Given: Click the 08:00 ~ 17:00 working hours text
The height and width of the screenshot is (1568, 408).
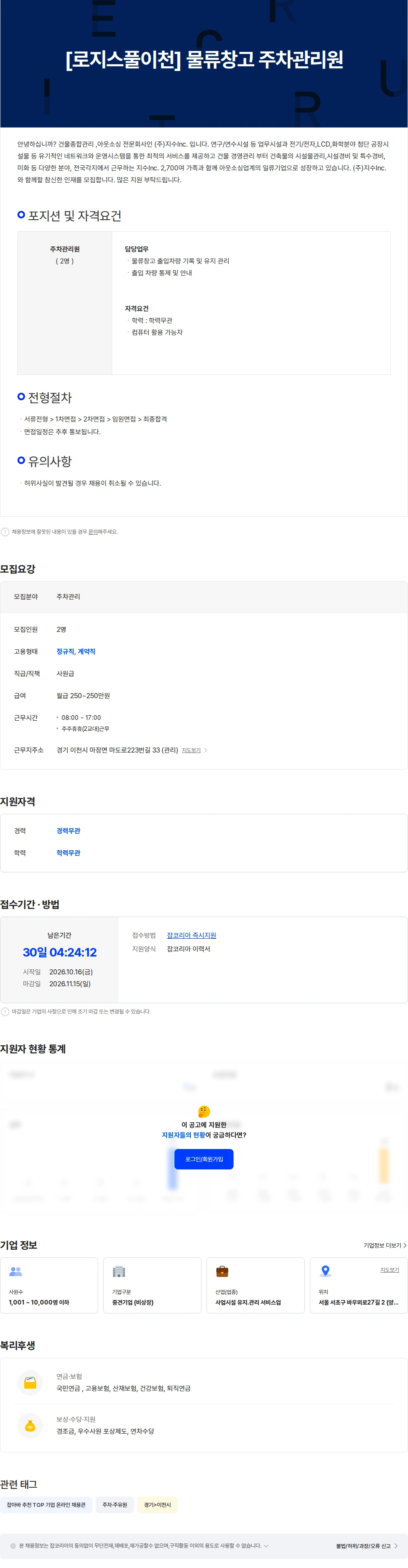Looking at the screenshot, I should [x=81, y=718].
